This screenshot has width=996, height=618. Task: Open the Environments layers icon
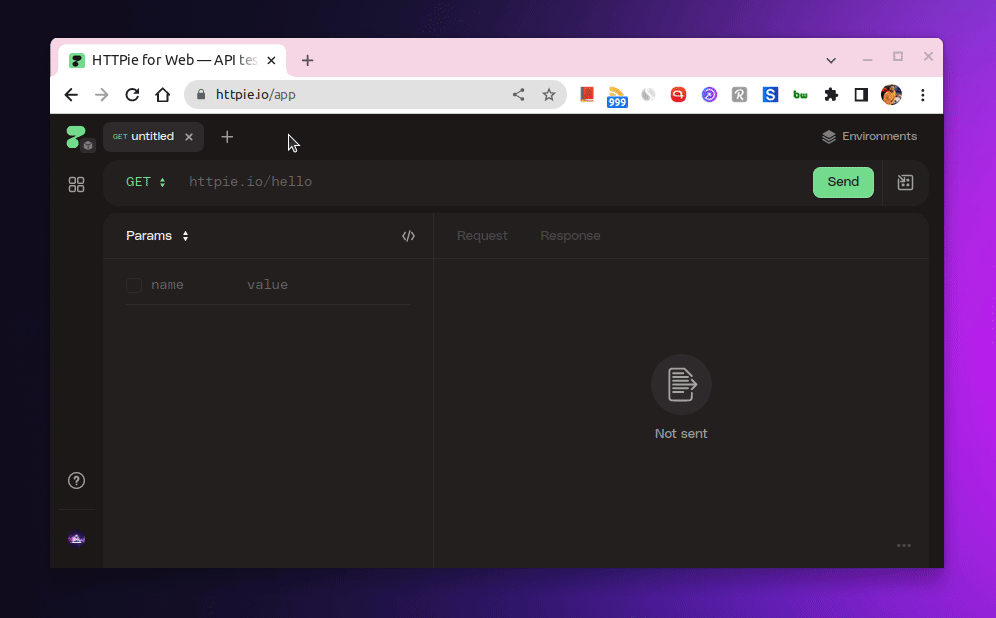tap(829, 137)
